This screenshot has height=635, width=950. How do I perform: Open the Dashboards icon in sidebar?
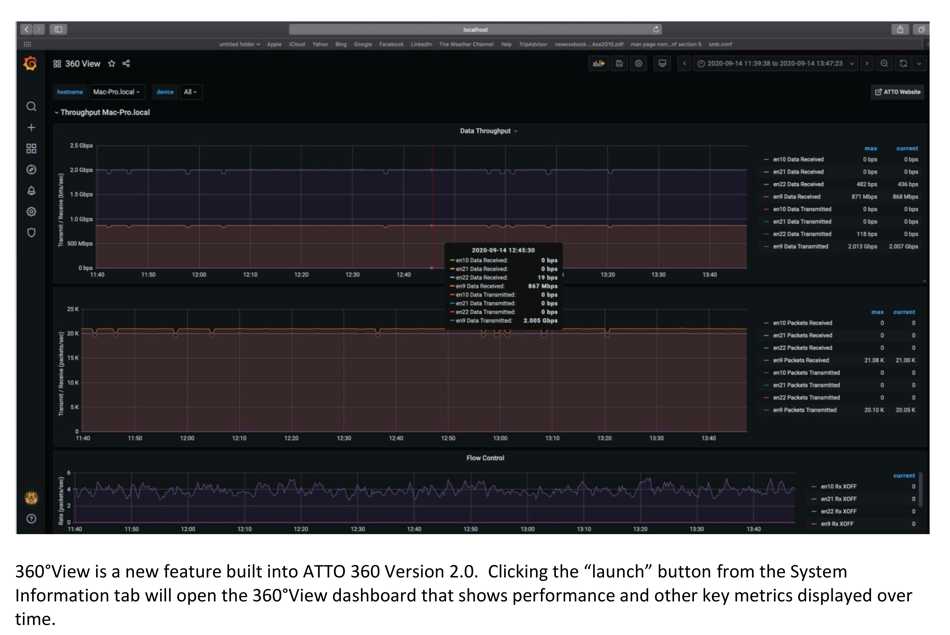[32, 148]
